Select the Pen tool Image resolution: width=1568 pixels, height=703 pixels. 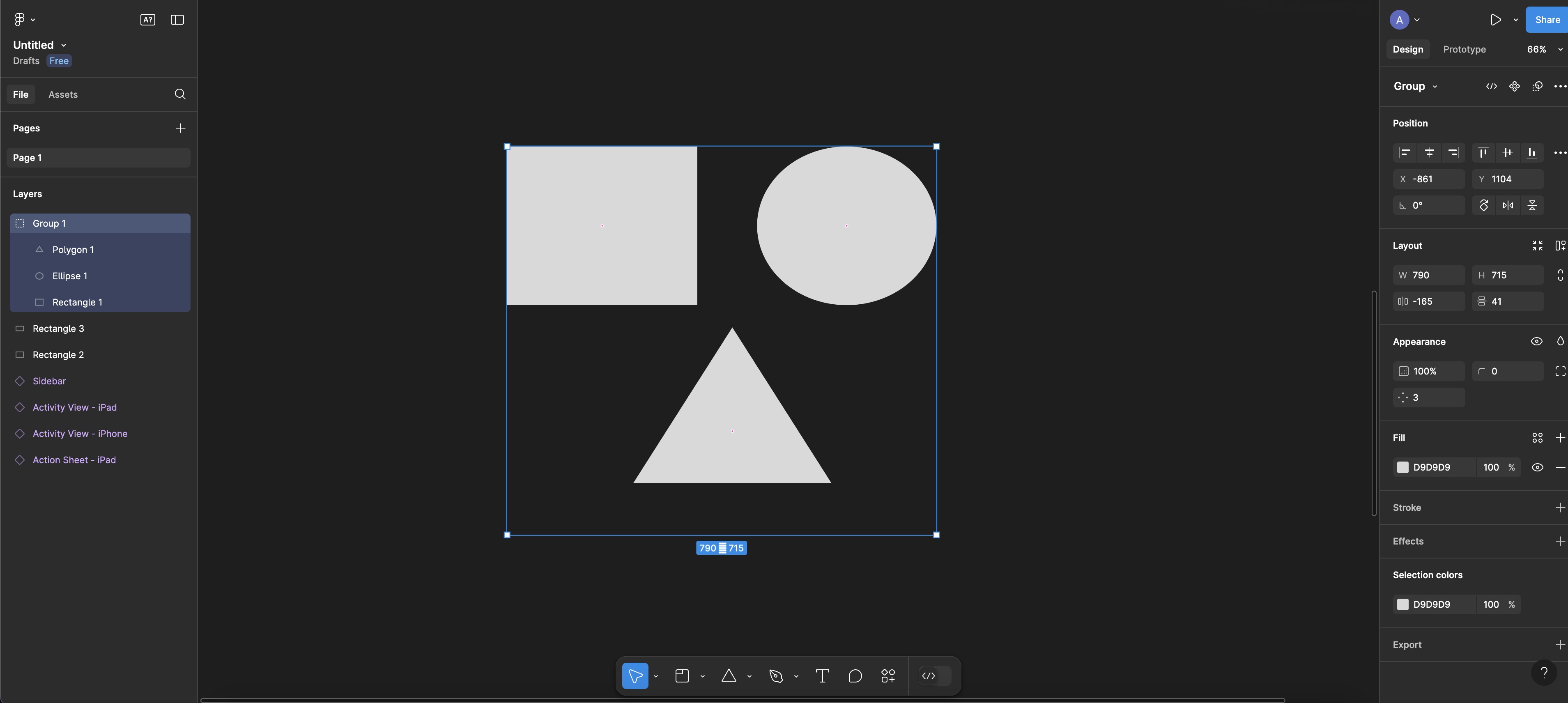(776, 675)
